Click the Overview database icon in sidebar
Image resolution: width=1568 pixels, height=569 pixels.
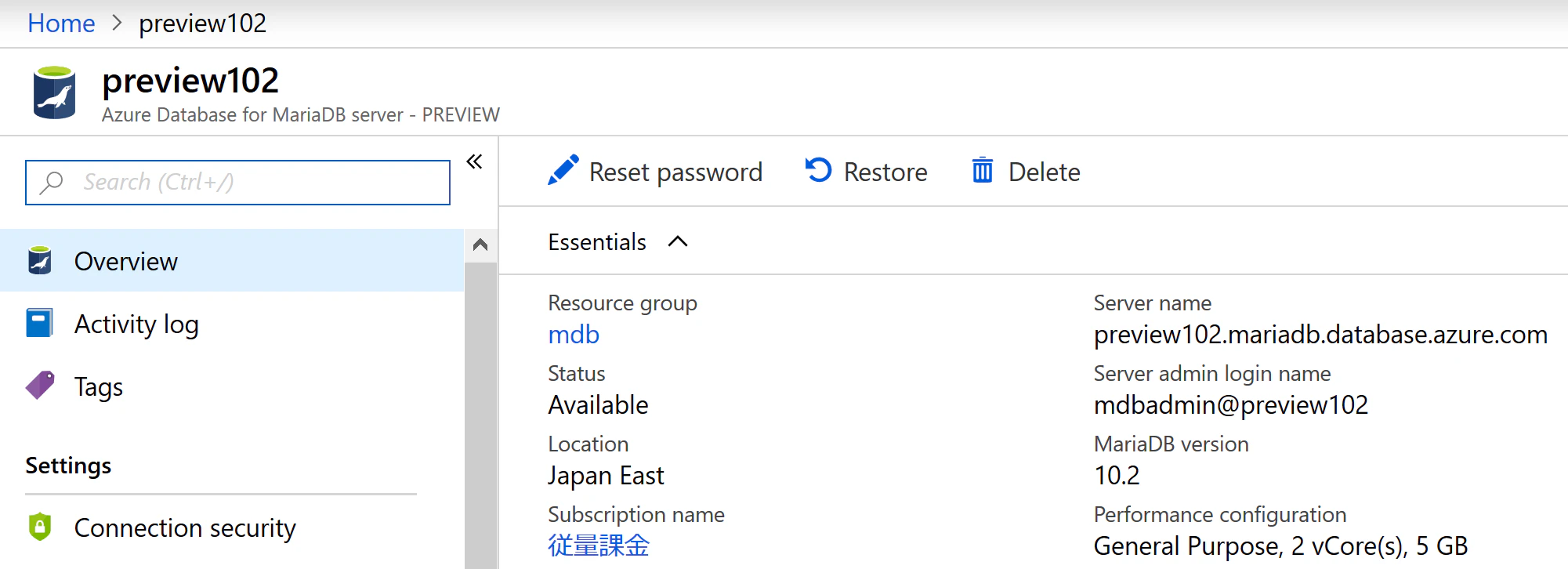click(x=40, y=260)
